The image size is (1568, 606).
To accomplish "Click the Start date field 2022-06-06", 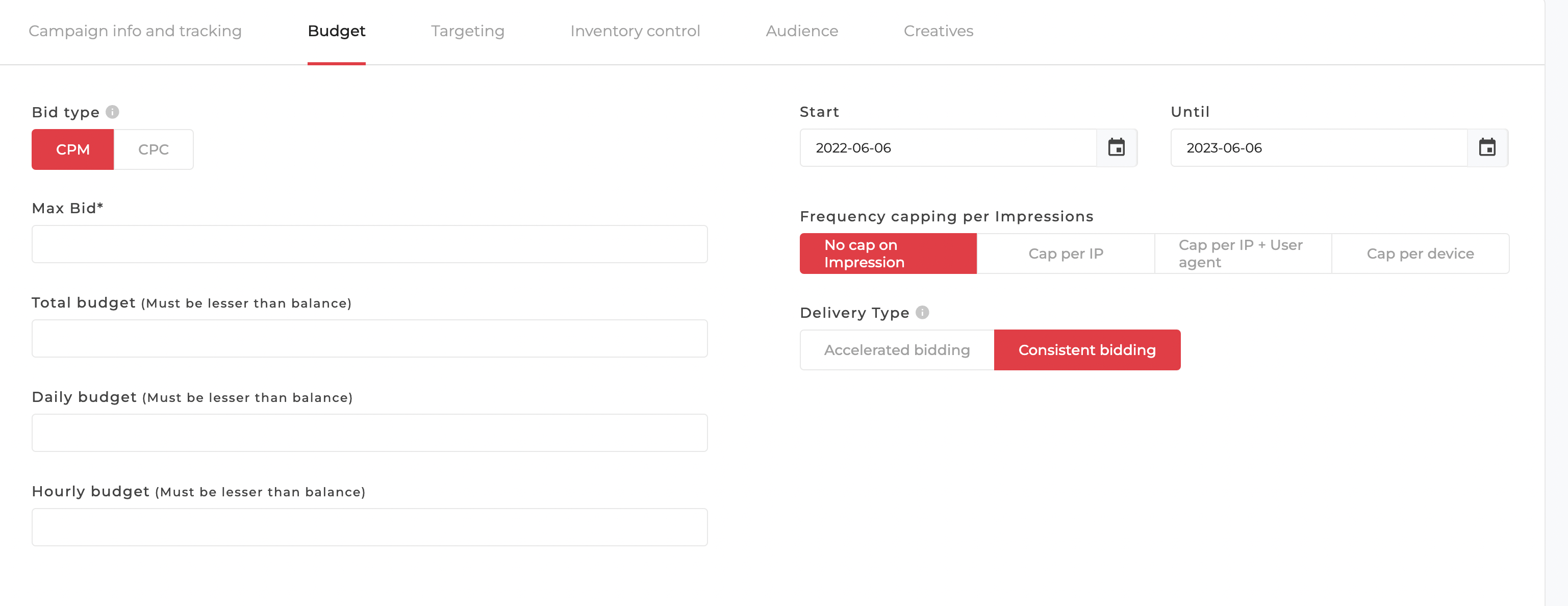I will coord(948,148).
